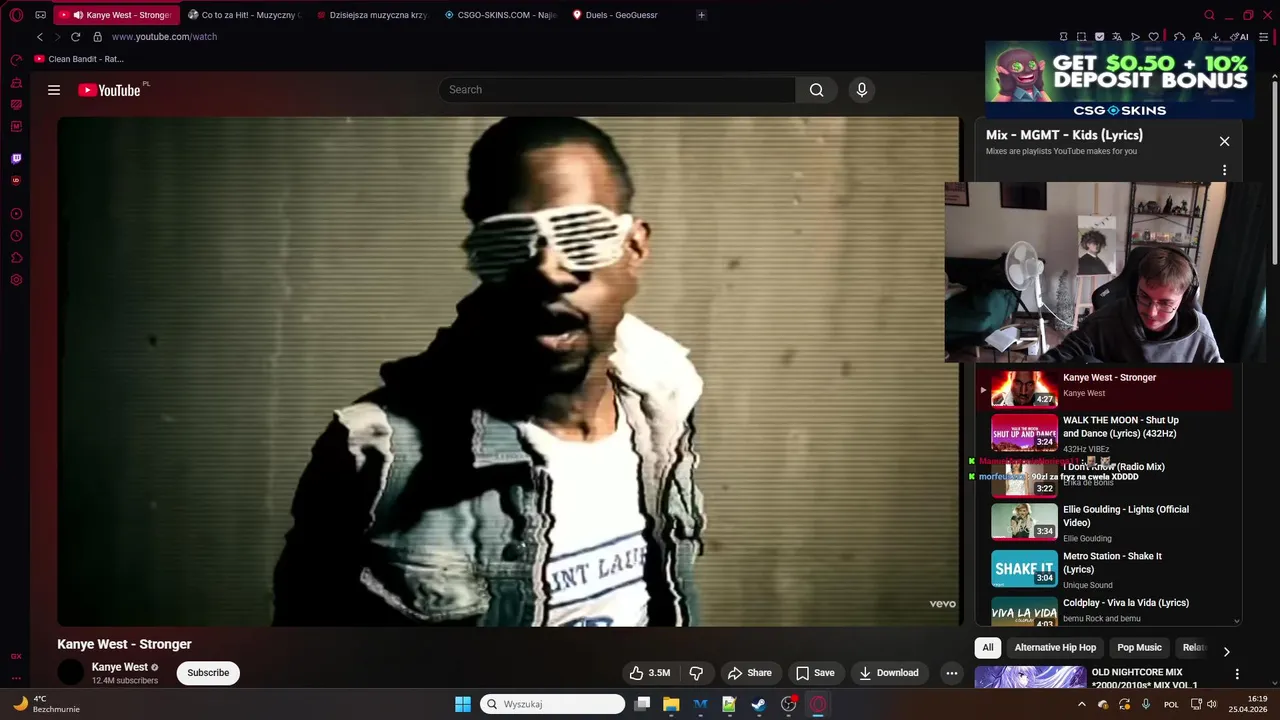Open the YouTube guide hamburger menu
Screen dimensions: 1280x720
(x=54, y=90)
